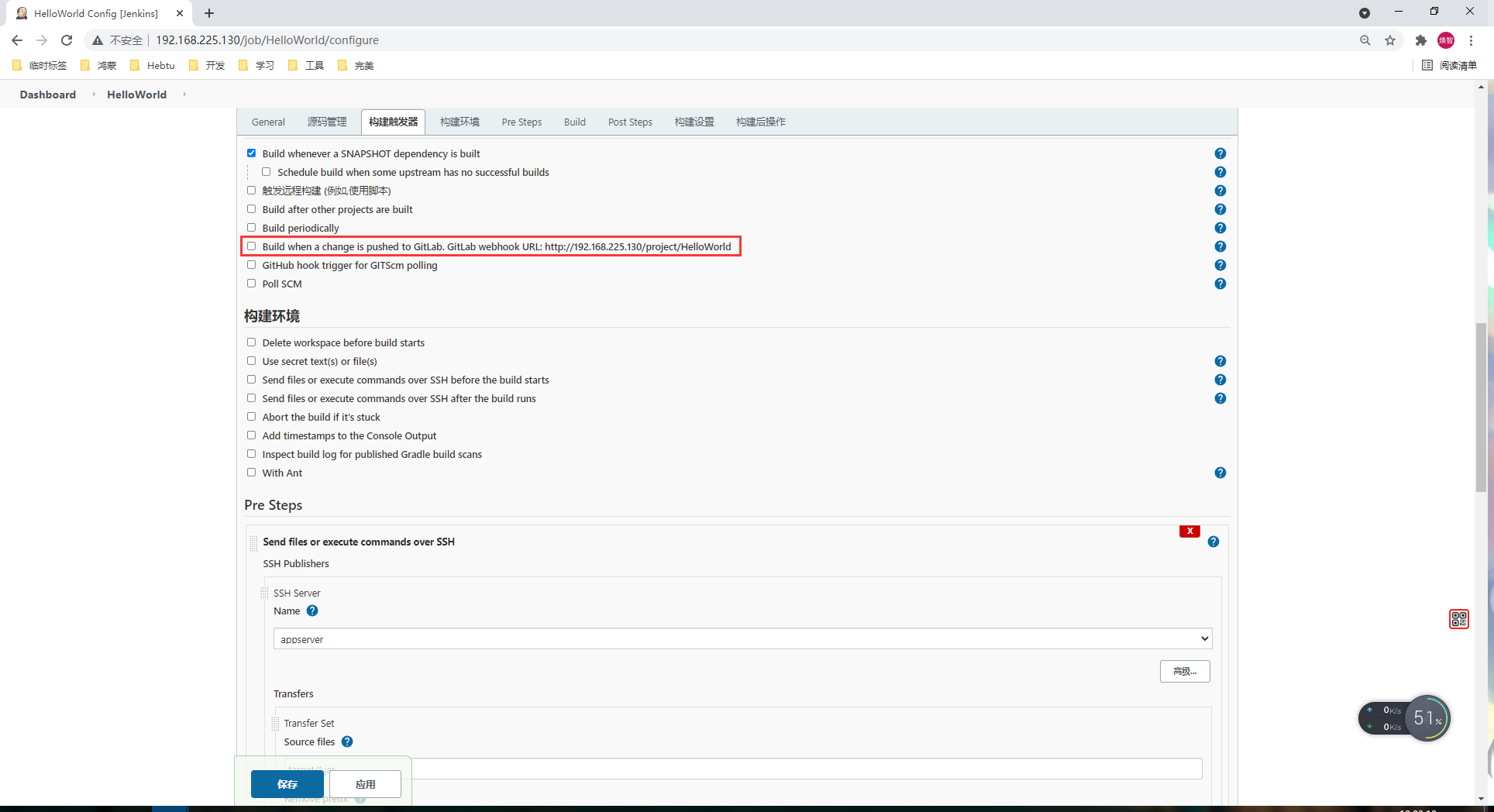Switch to the General tab
Image resolution: width=1494 pixels, height=812 pixels.
(x=268, y=122)
